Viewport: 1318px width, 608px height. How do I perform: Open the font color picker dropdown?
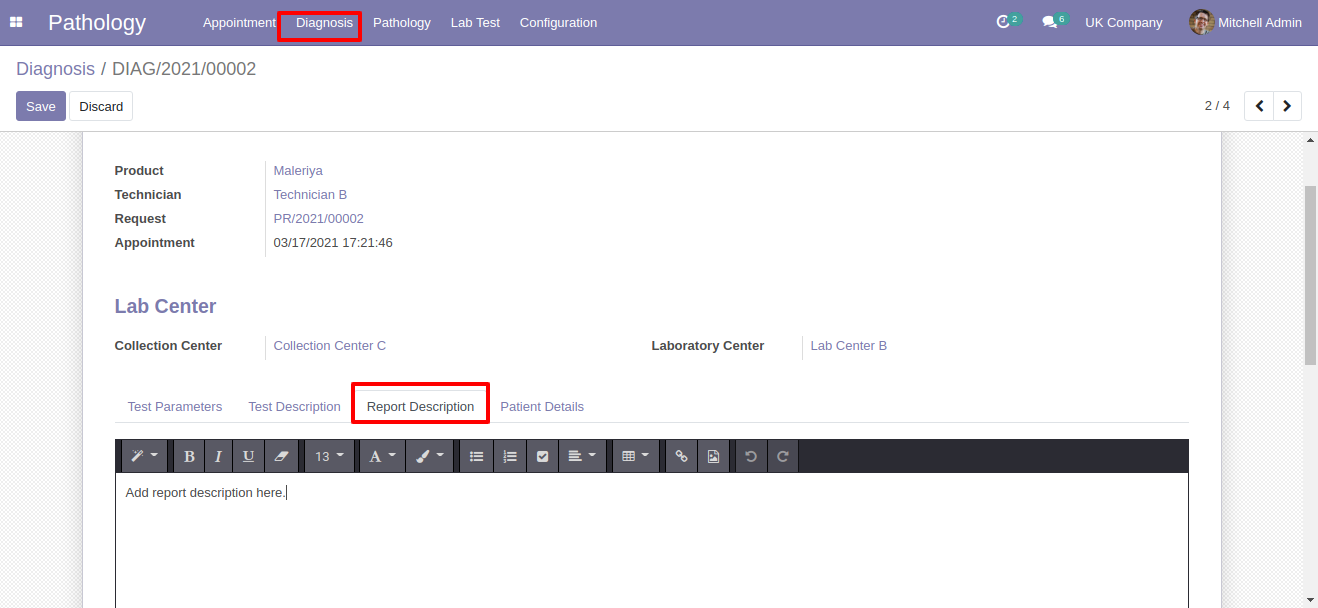(382, 456)
